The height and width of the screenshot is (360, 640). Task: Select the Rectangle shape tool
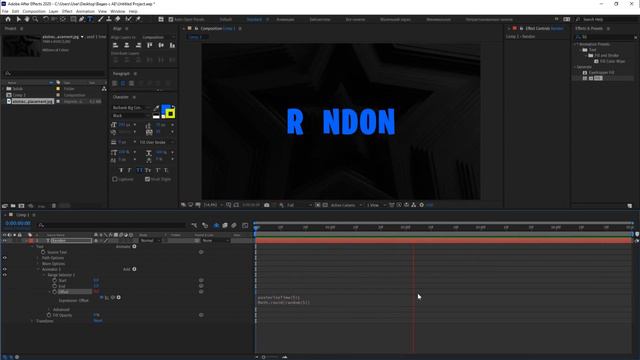[73, 19]
